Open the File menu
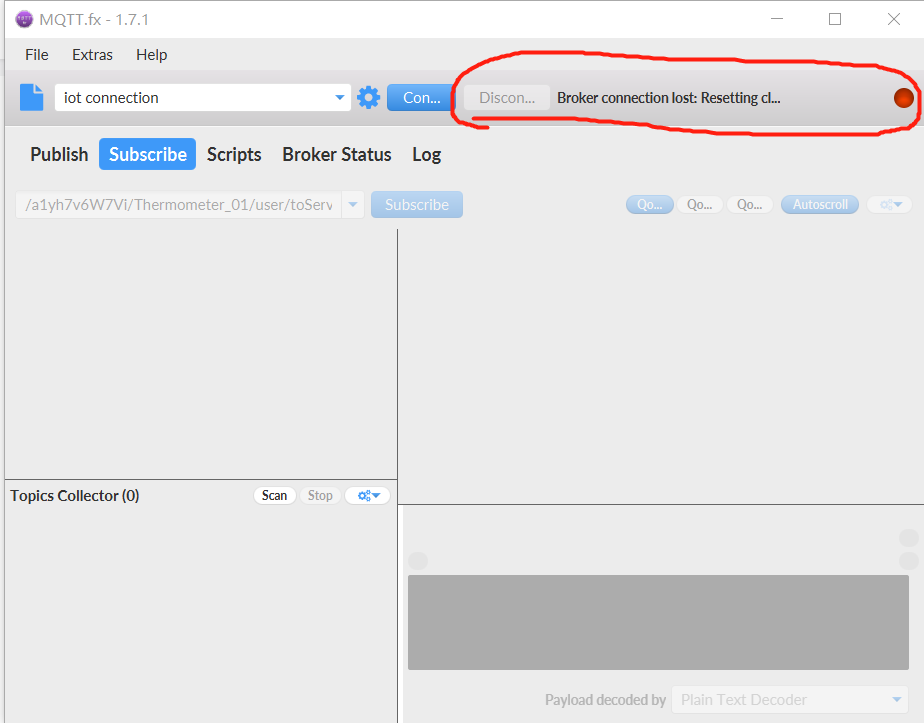Screen dimensions: 924x723 pos(37,55)
